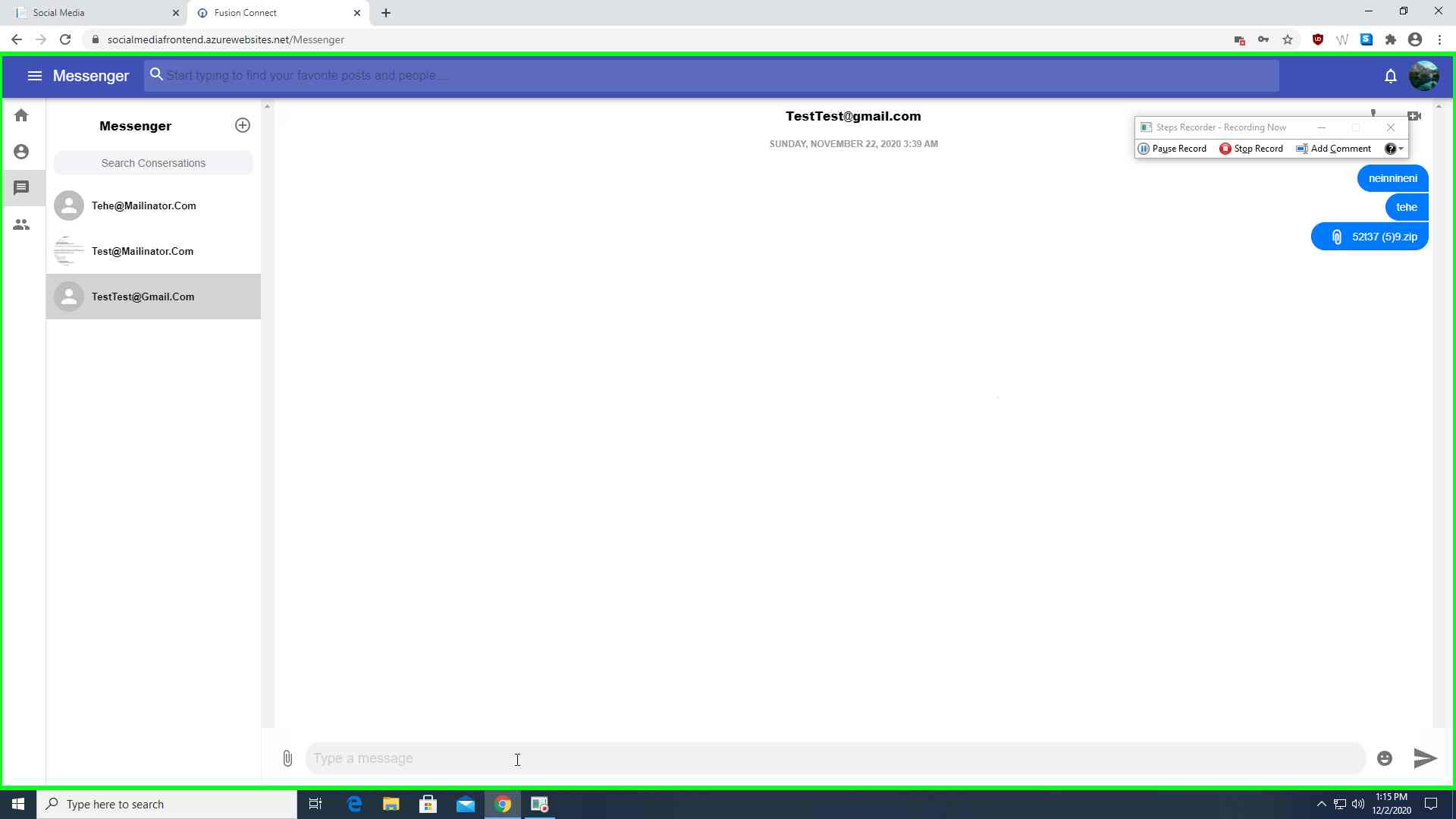Focus the Search Conversations field
This screenshot has height=819, width=1456.
coord(153,163)
